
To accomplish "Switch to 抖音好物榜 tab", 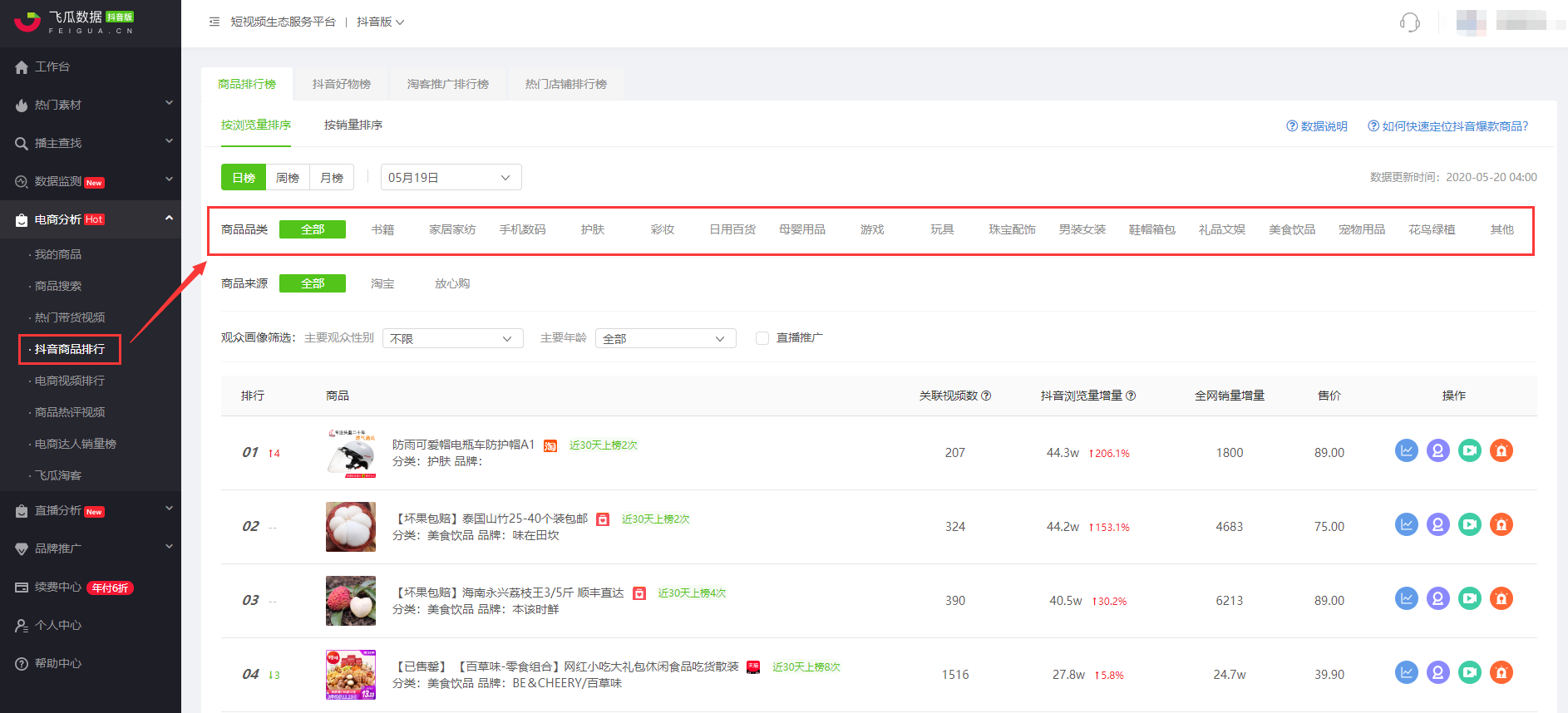I will [x=342, y=84].
